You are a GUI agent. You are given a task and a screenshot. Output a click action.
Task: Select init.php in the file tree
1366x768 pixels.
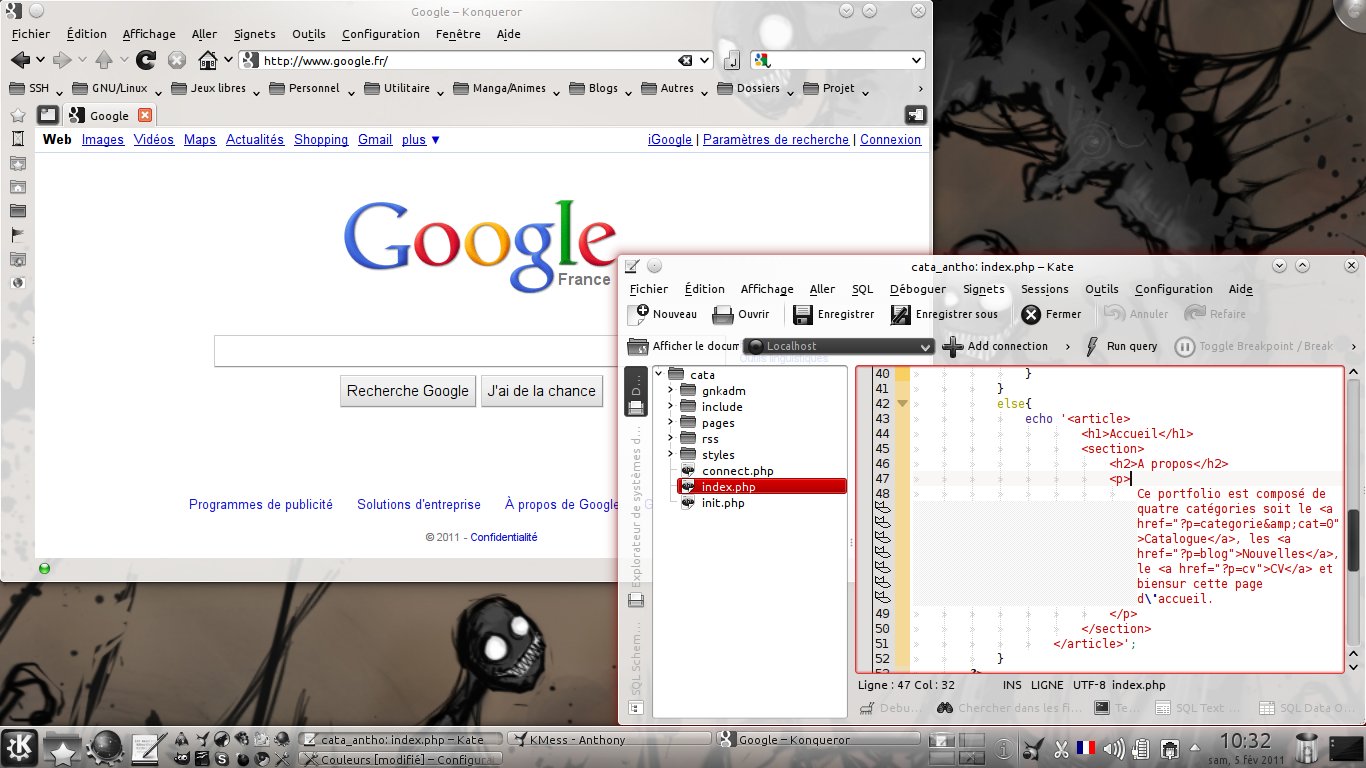click(x=722, y=503)
